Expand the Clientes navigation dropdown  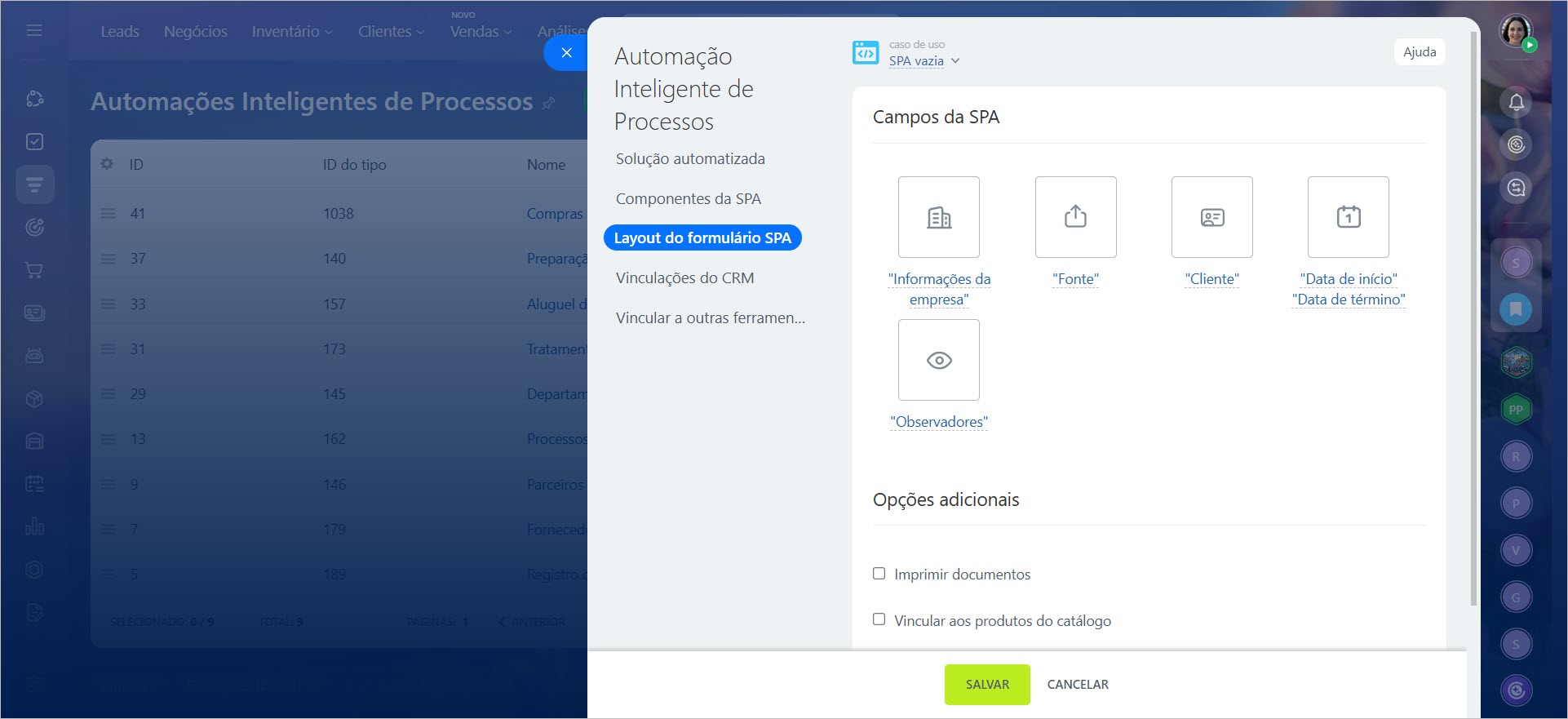click(391, 32)
